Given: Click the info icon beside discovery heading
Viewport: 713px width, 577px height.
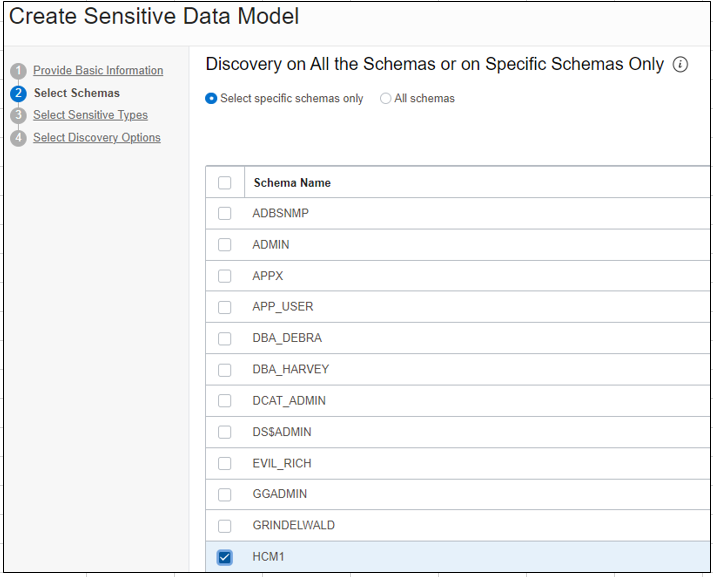Looking at the screenshot, I should [680, 65].
